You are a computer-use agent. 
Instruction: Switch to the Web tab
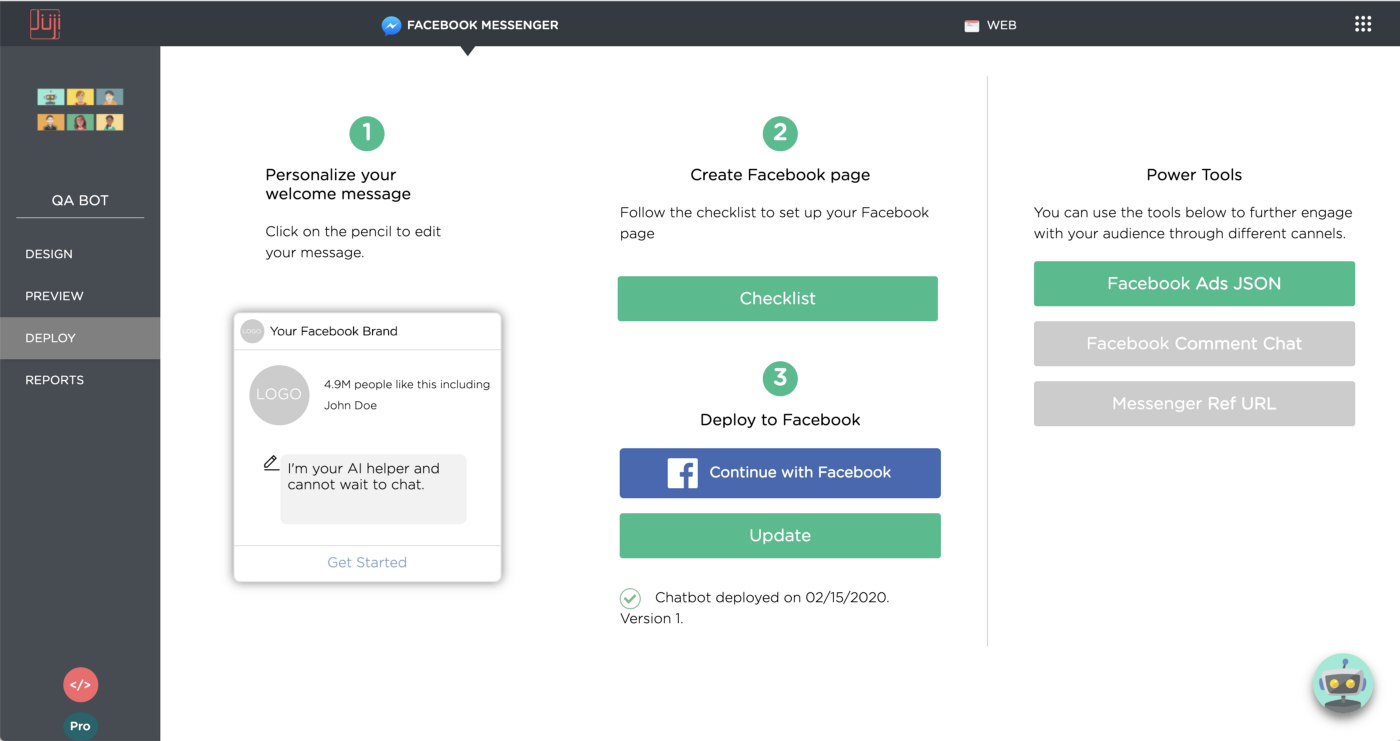click(990, 25)
